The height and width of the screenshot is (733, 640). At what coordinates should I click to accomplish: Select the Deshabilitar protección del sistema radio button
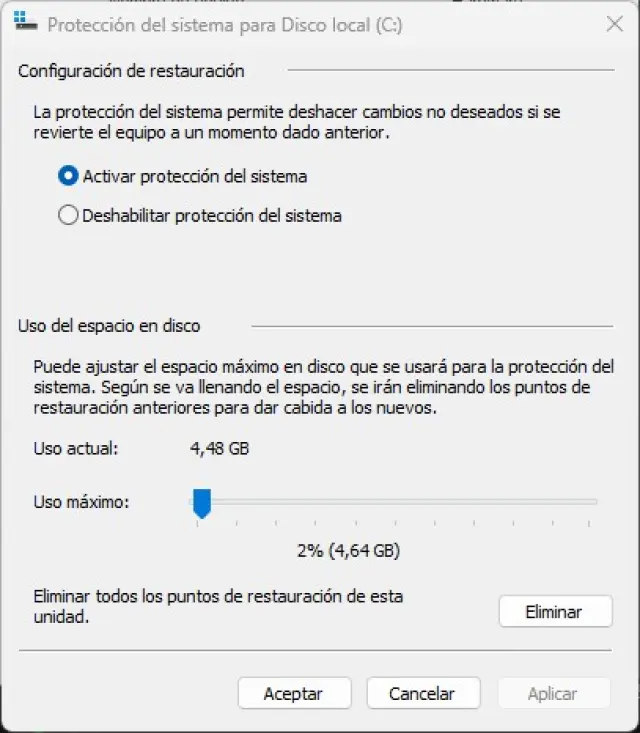[x=68, y=216]
